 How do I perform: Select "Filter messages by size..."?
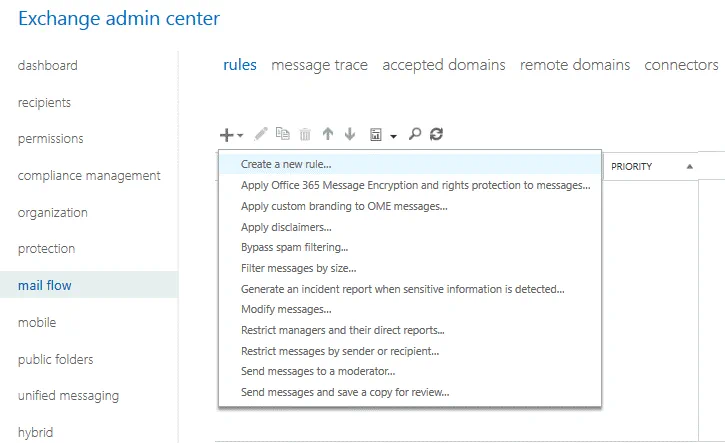298,268
